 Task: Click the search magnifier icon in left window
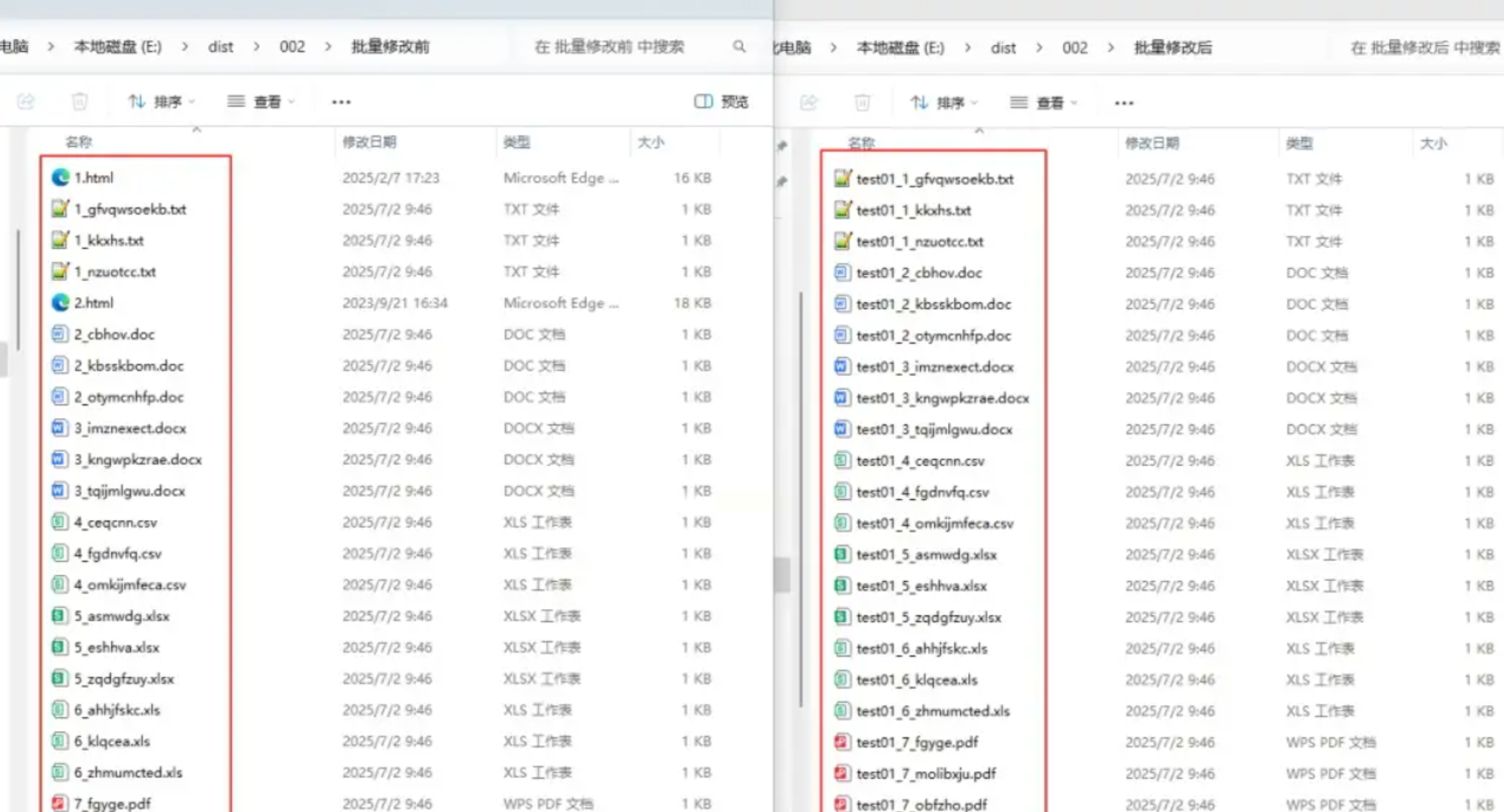coord(738,47)
